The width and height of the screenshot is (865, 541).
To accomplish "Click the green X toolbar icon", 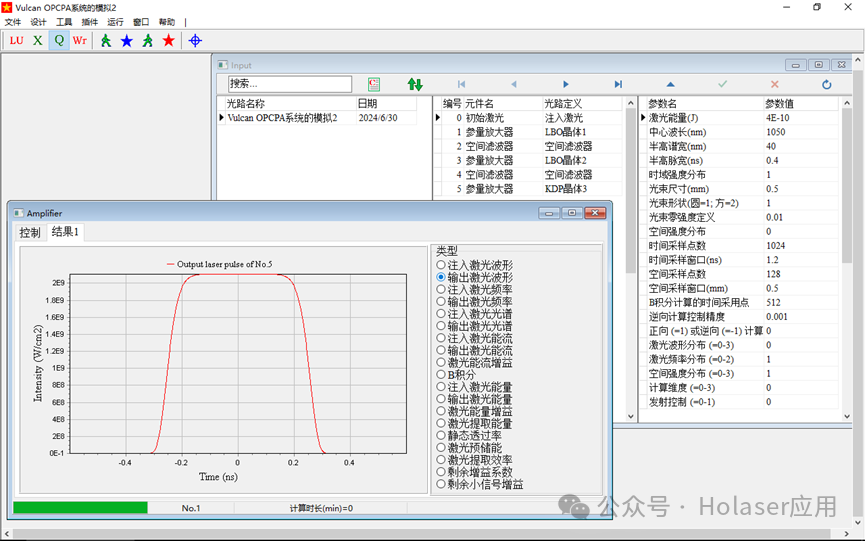I will click(38, 40).
